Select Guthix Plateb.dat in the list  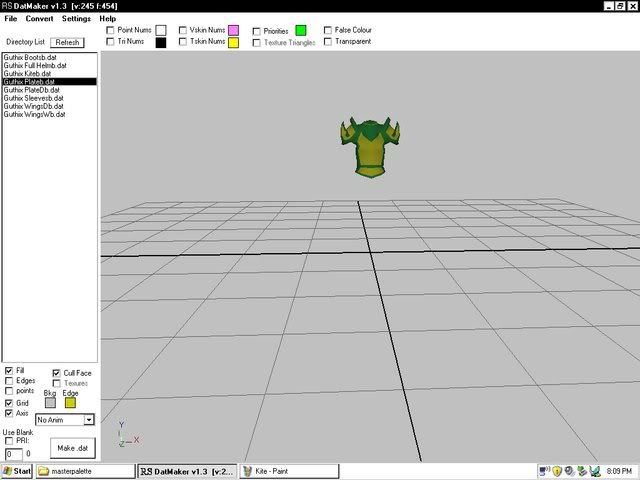[50, 82]
